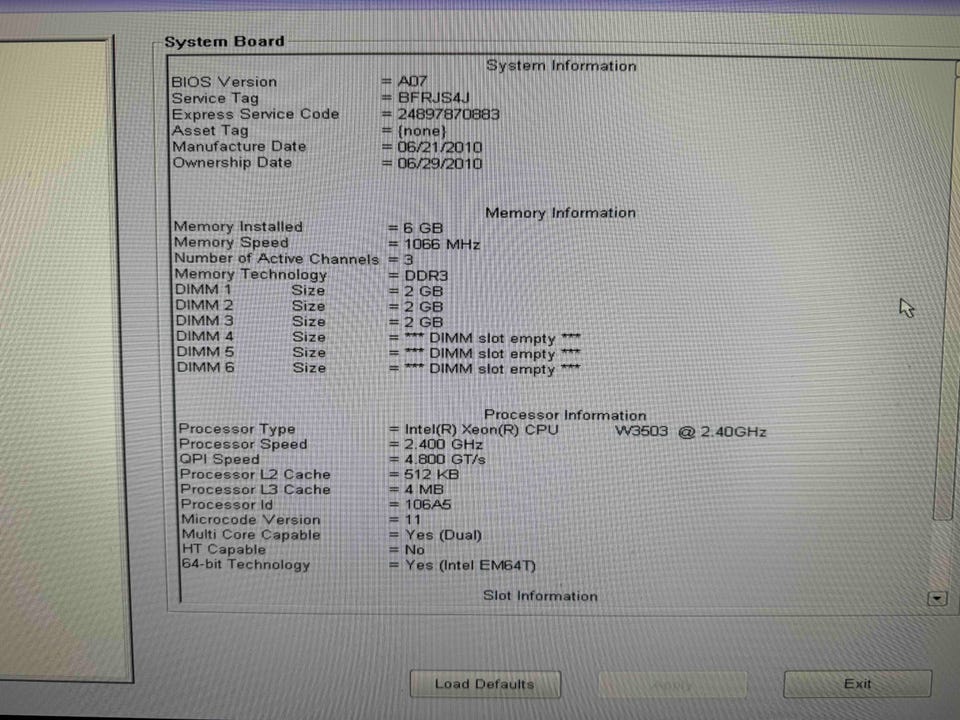Click Number of Active Channels label
The image size is (960, 720).
tap(277, 259)
